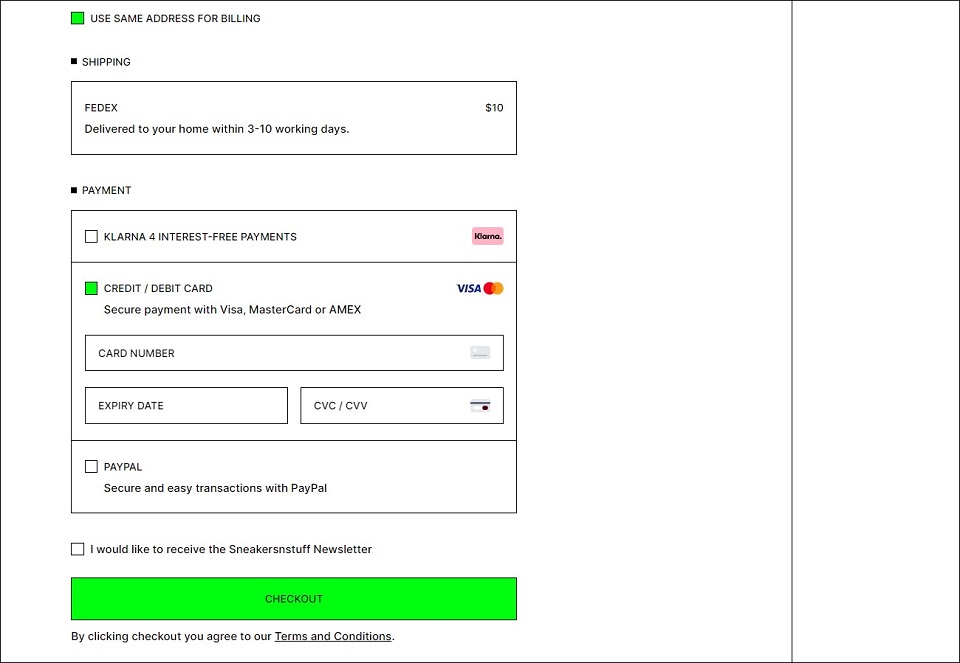
Task: Click the pink Klarna logo badge
Action: (487, 236)
